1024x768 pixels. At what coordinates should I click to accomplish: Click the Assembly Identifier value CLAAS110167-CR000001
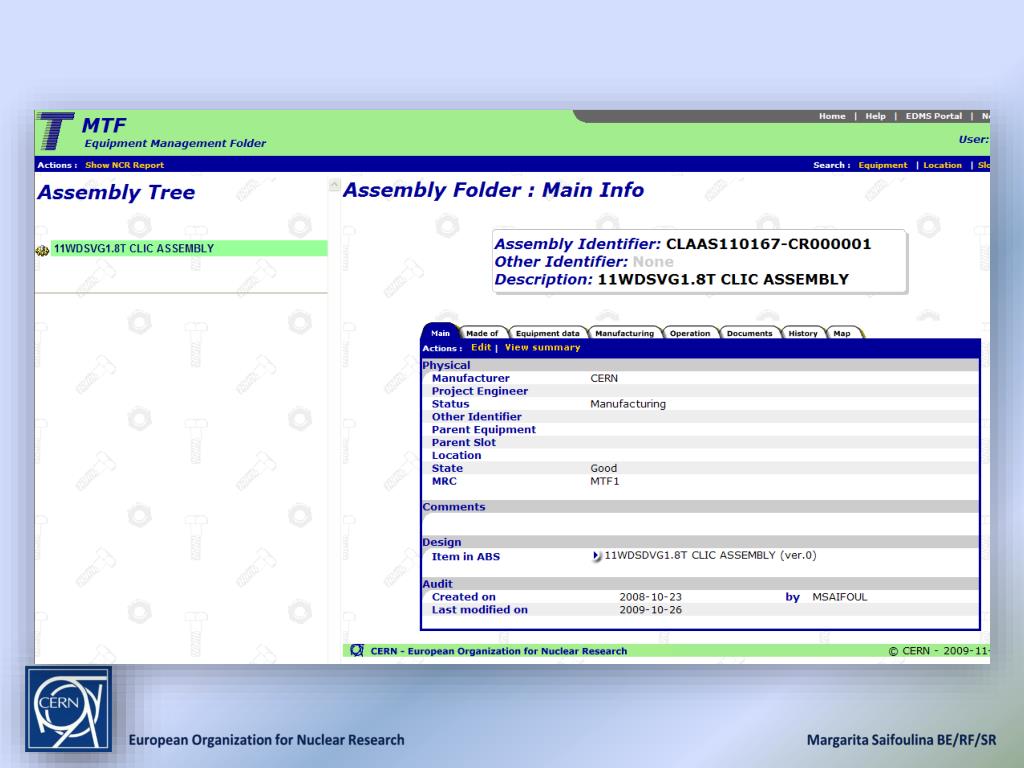point(768,244)
